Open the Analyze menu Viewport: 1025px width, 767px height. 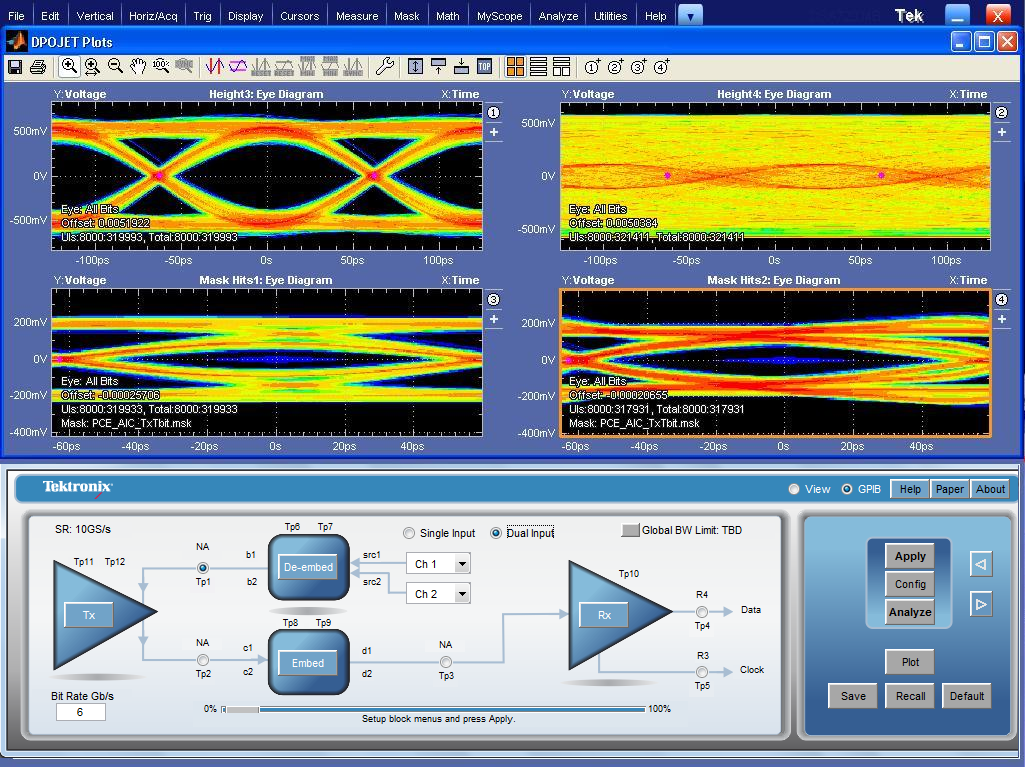coord(558,16)
